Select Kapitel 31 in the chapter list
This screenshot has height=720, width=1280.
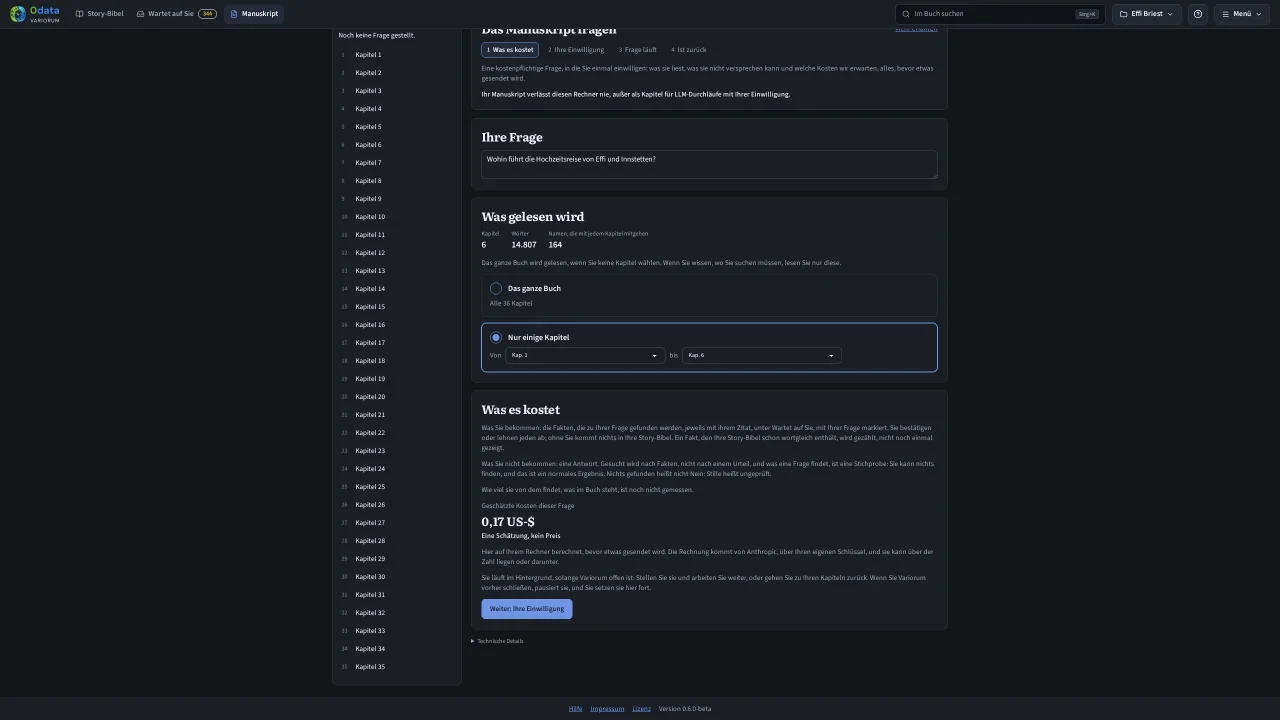[396, 595]
